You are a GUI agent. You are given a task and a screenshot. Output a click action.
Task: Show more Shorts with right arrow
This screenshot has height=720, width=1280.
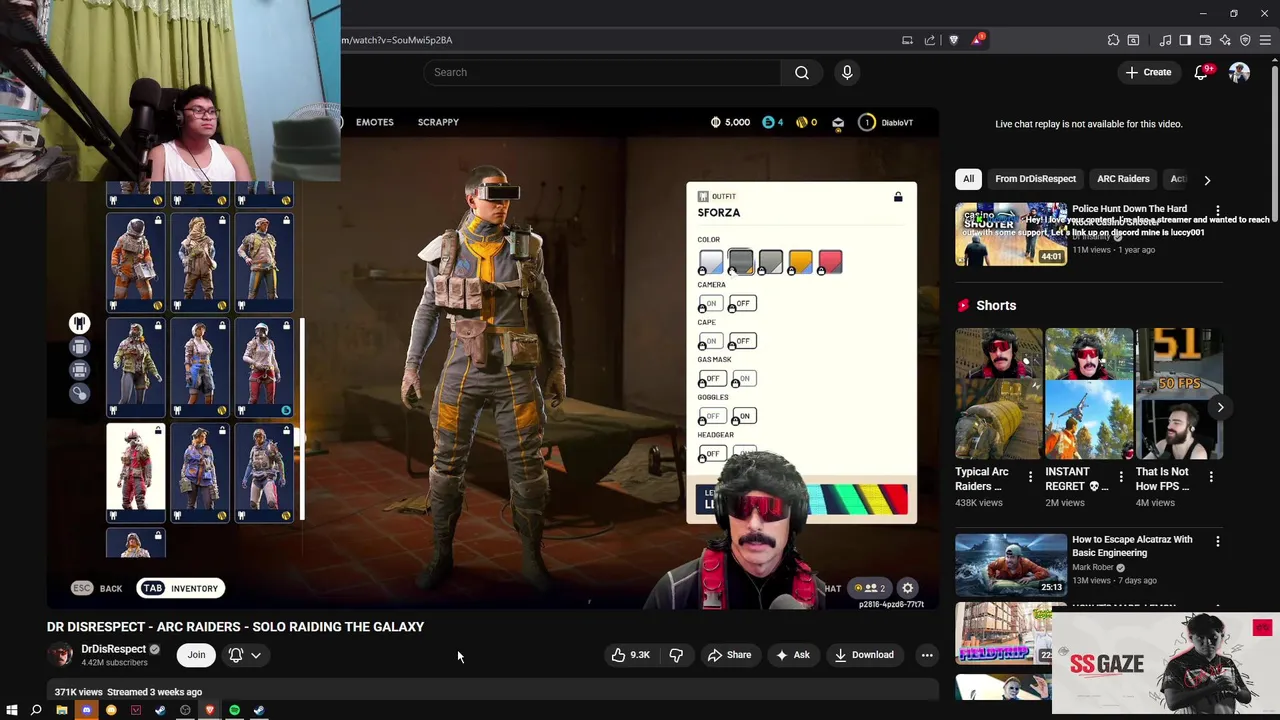point(1220,407)
